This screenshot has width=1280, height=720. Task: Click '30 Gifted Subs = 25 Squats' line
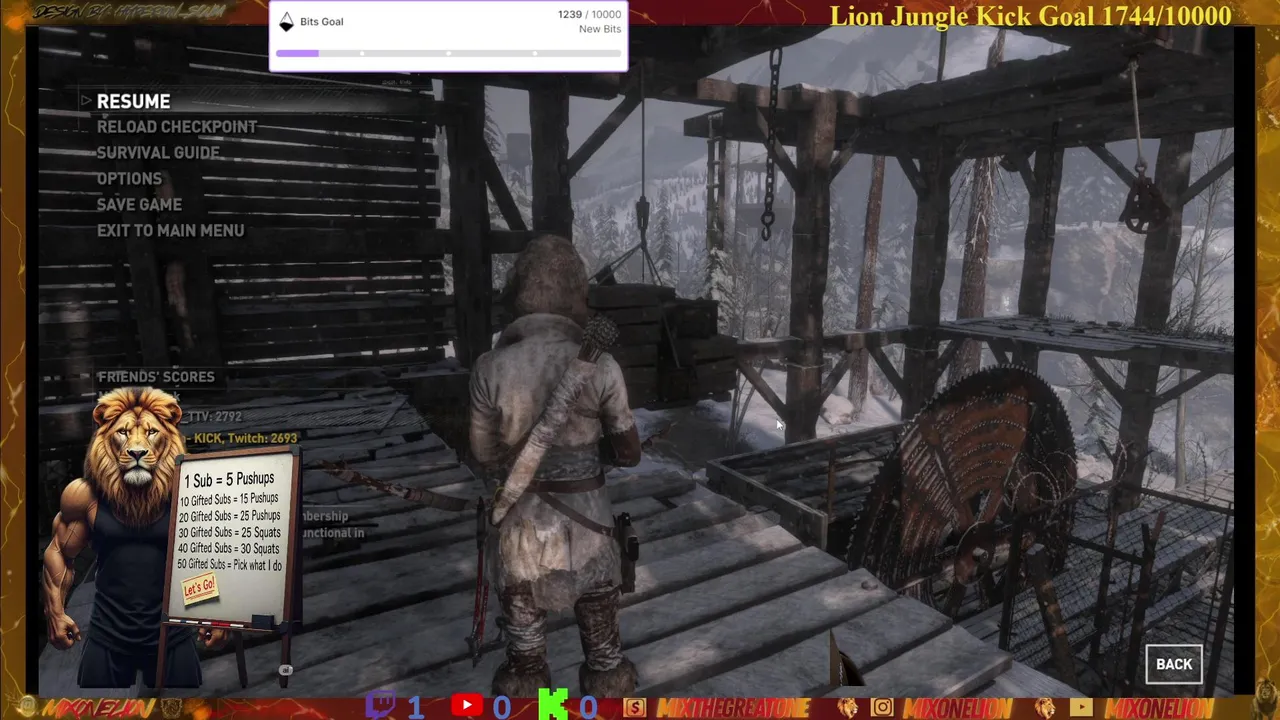[229, 533]
